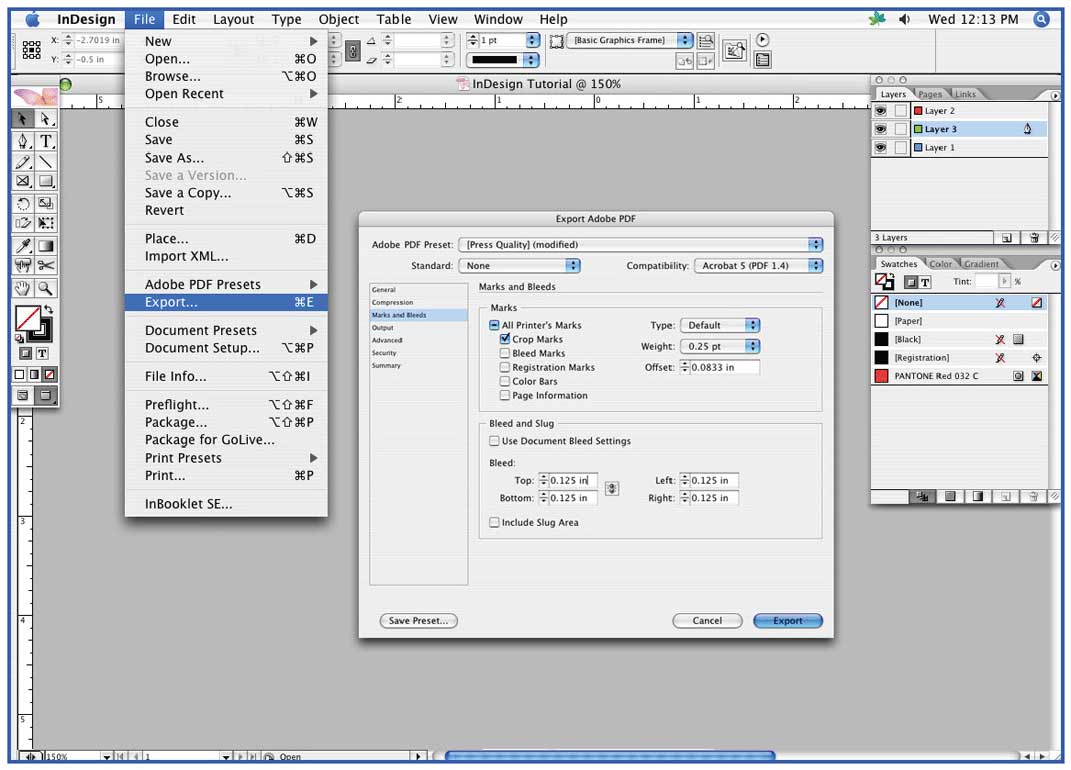Enable the Color Bars checkbox
The width and height of the screenshot is (1071, 770).
505,381
